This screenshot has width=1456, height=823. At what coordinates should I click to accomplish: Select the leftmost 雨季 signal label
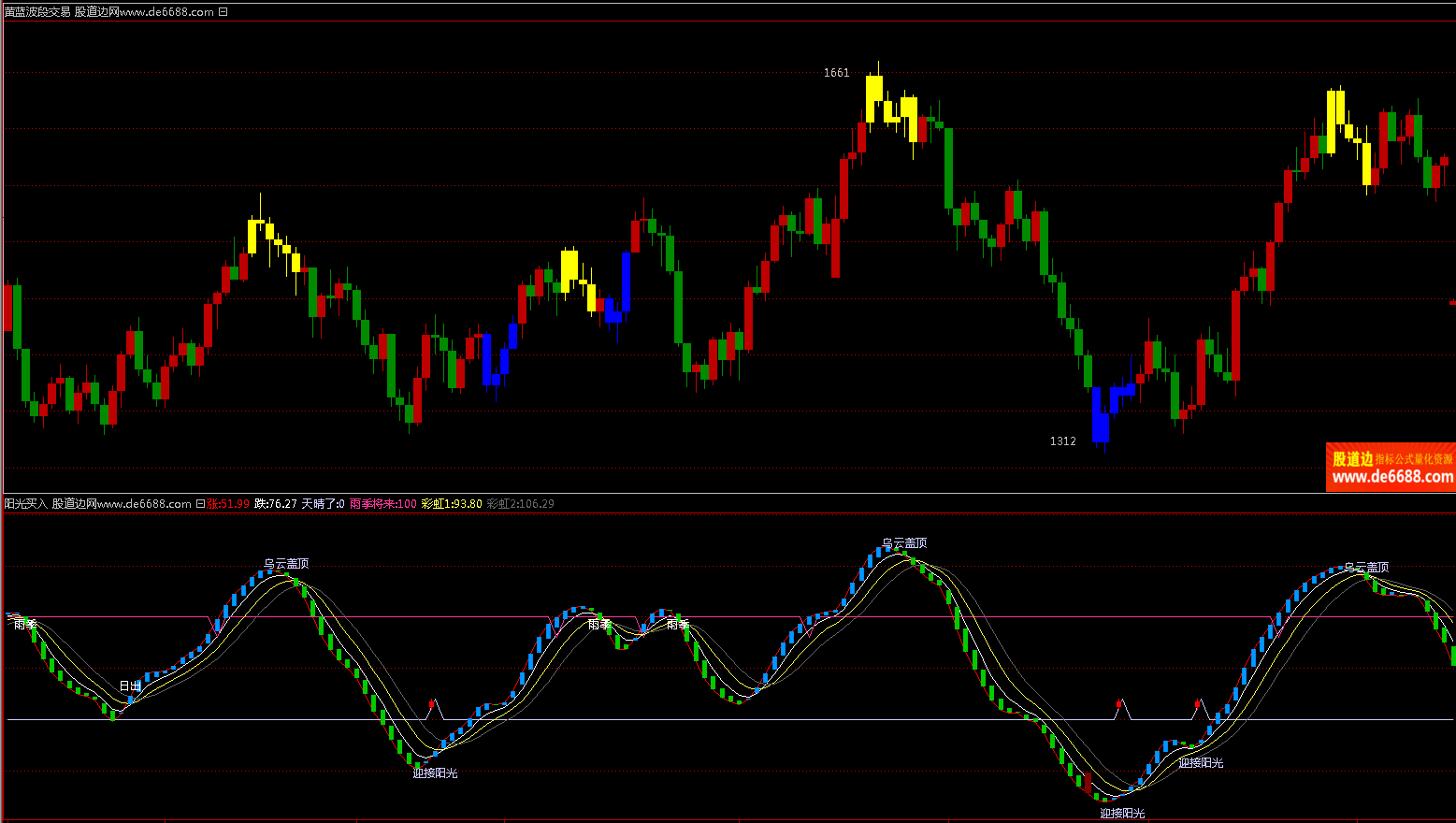[25, 625]
